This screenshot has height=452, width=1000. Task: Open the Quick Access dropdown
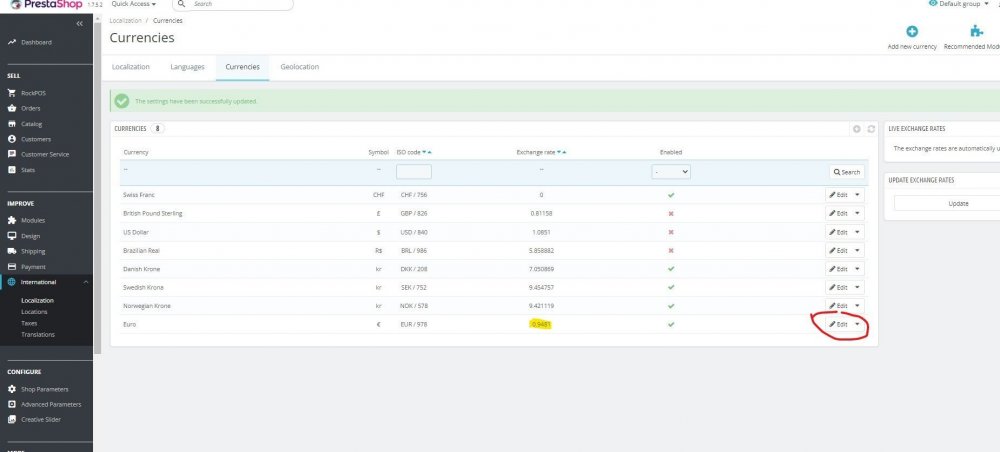coord(133,4)
